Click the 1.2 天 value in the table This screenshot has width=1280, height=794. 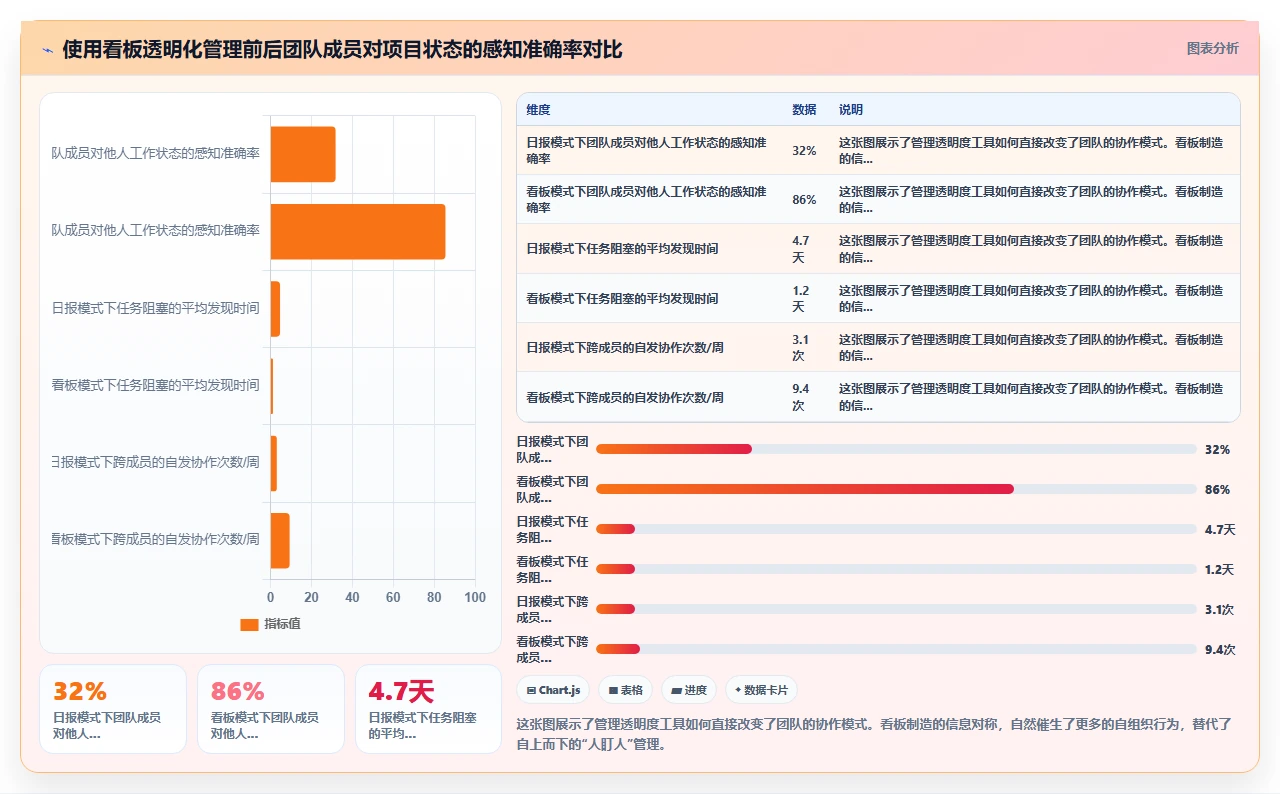[x=801, y=298]
